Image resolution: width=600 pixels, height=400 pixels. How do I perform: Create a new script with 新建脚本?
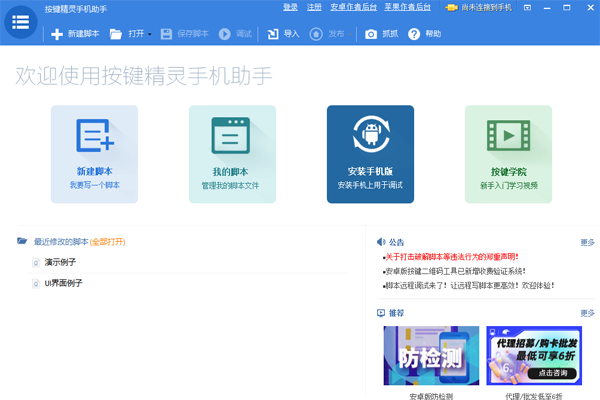click(x=75, y=34)
